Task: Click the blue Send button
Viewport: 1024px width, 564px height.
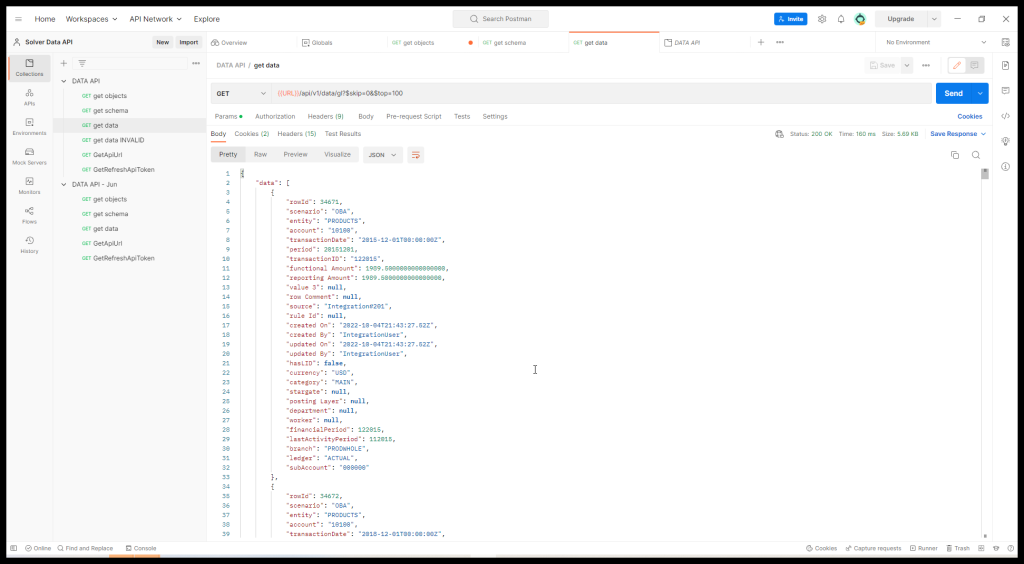Action: (x=953, y=93)
